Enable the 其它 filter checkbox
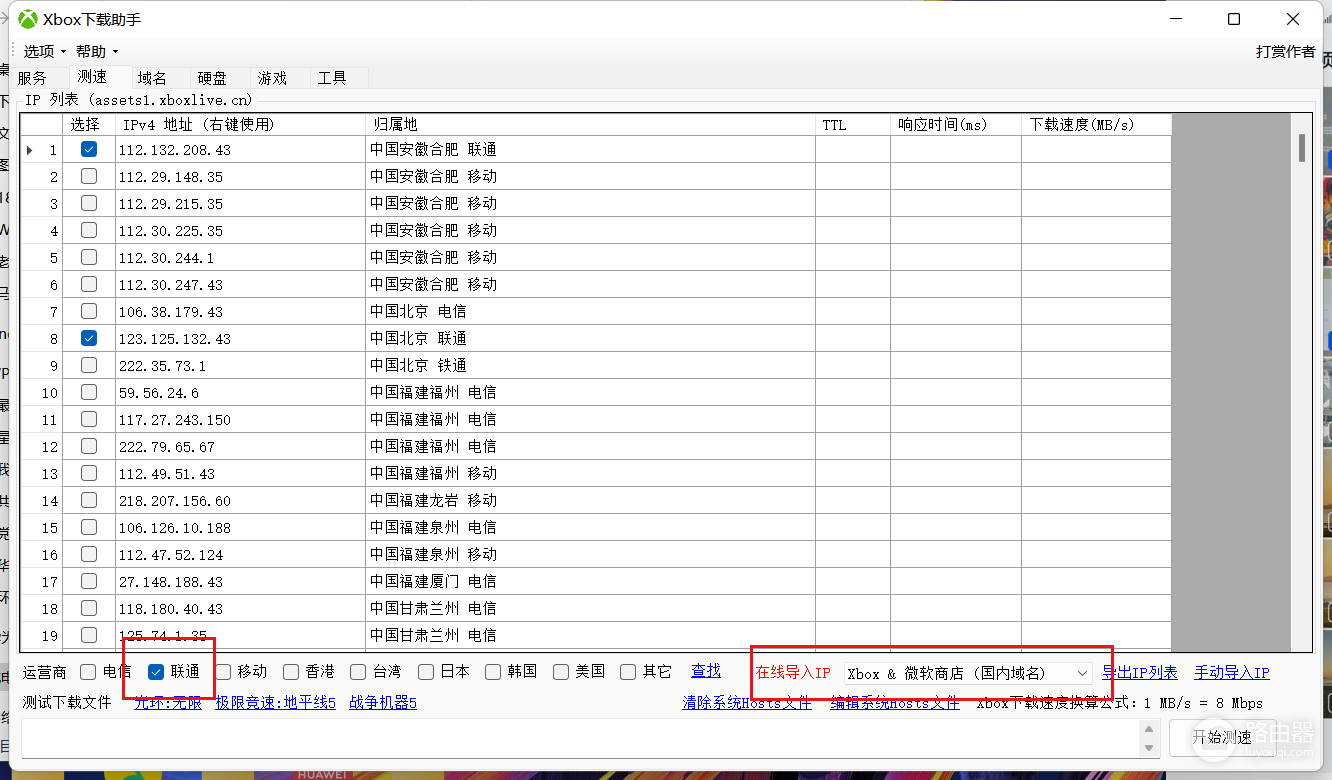This screenshot has width=1332, height=780. tap(628, 671)
